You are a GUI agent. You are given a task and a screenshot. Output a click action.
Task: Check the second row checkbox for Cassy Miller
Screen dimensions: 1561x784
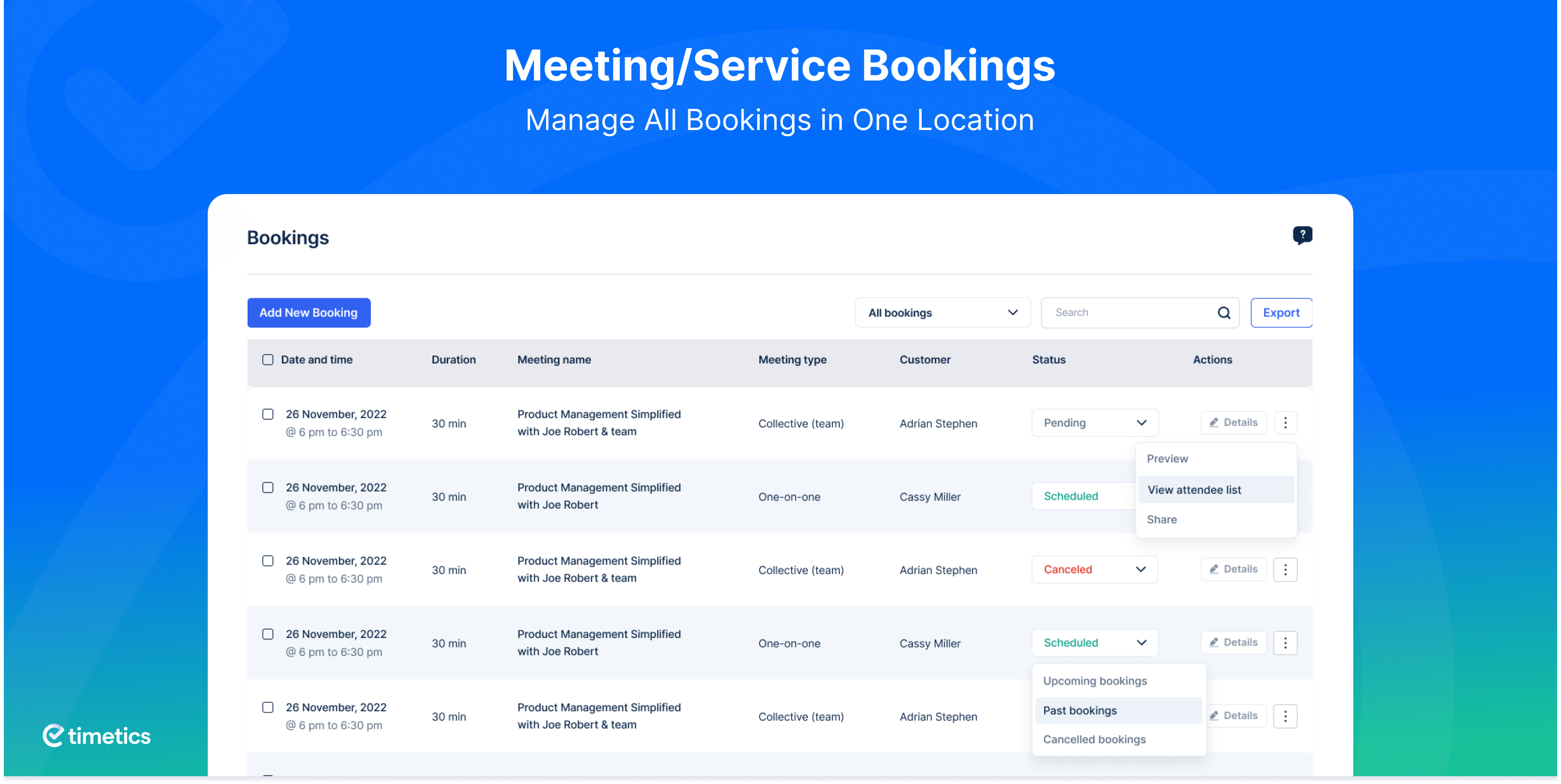point(268,488)
